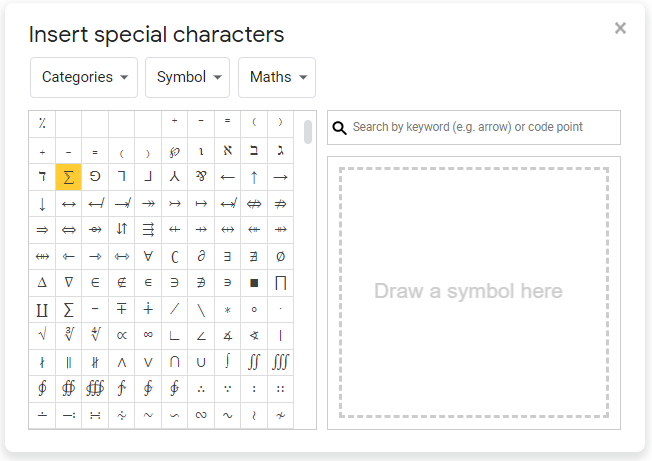Open the Maths subcategory dropdown
This screenshot has width=652, height=461.
[276, 77]
